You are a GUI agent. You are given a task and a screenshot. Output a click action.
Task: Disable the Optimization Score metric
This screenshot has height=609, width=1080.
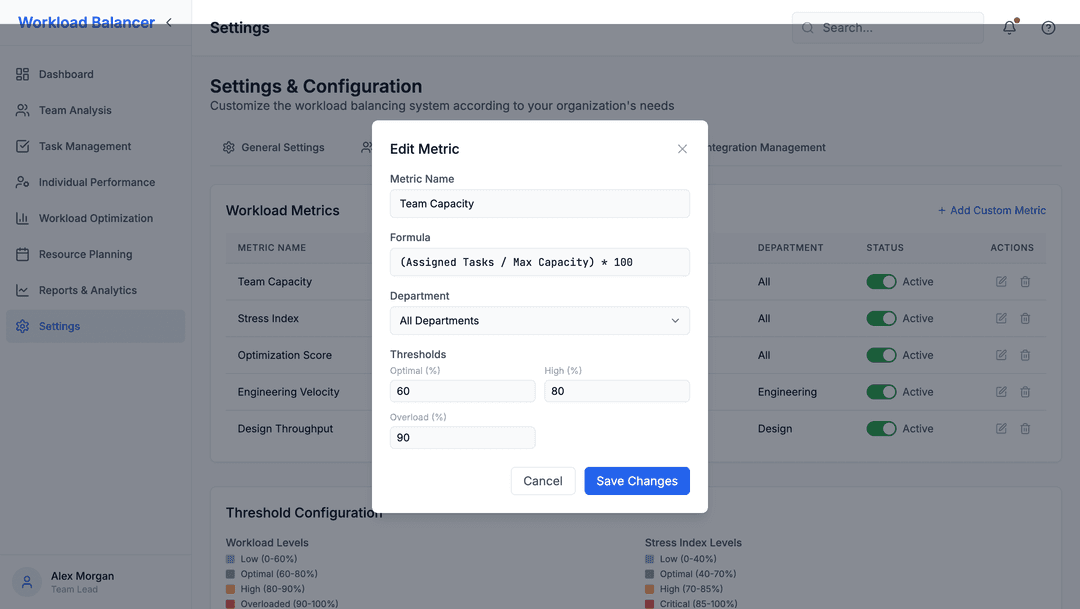coord(881,355)
